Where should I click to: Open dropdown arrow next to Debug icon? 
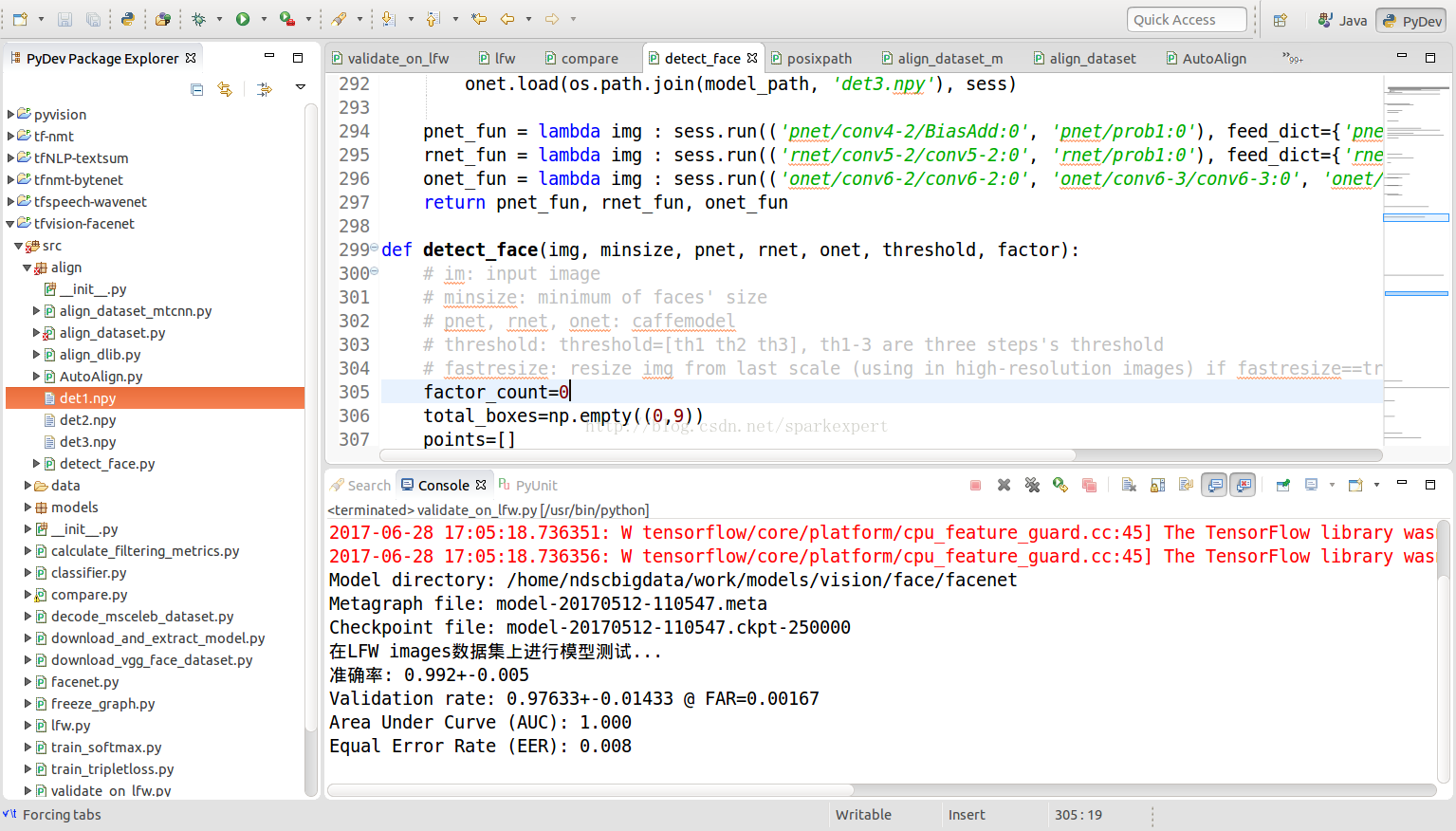(x=219, y=19)
